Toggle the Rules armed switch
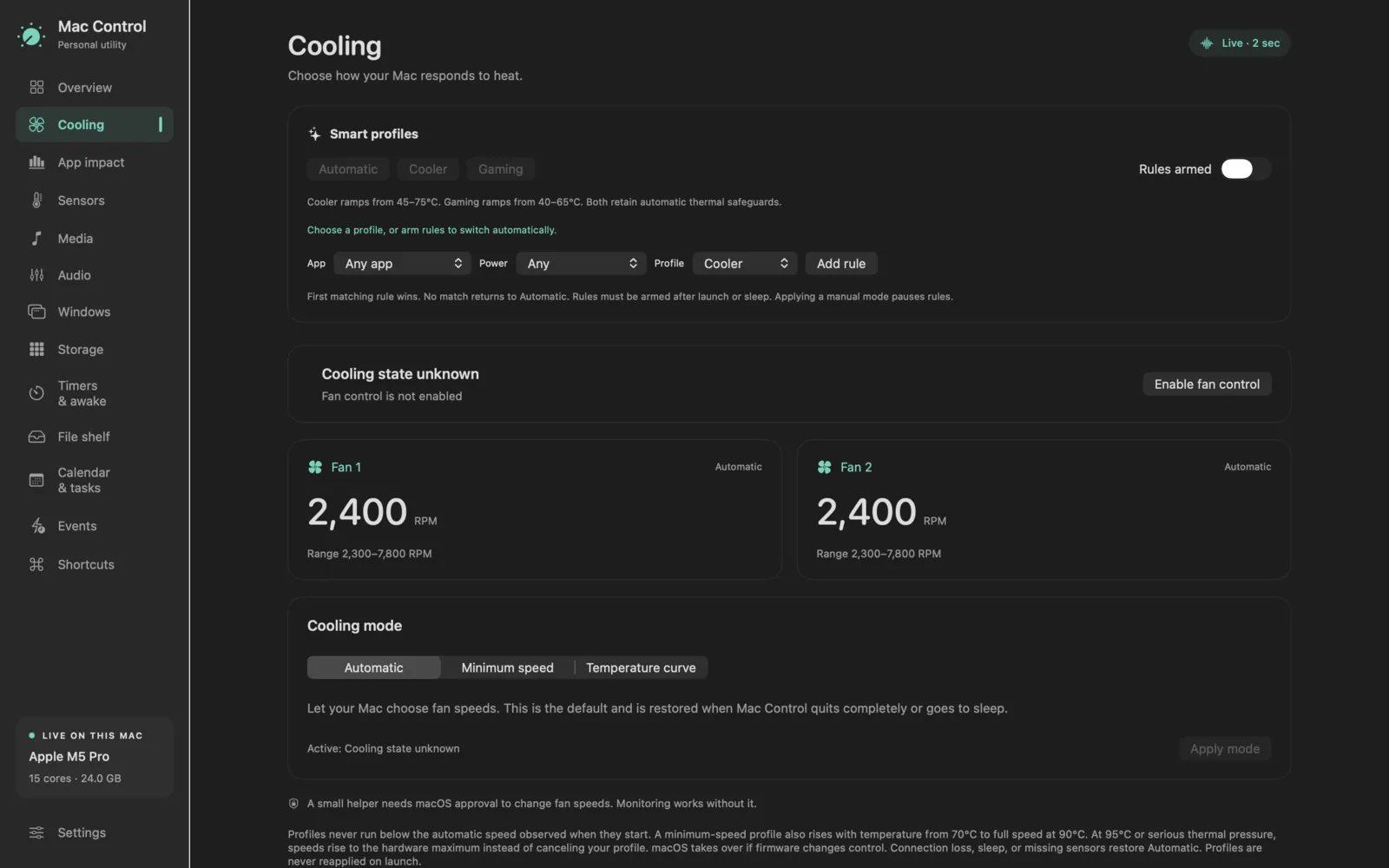The height and width of the screenshot is (868, 1389). pos(1246,169)
